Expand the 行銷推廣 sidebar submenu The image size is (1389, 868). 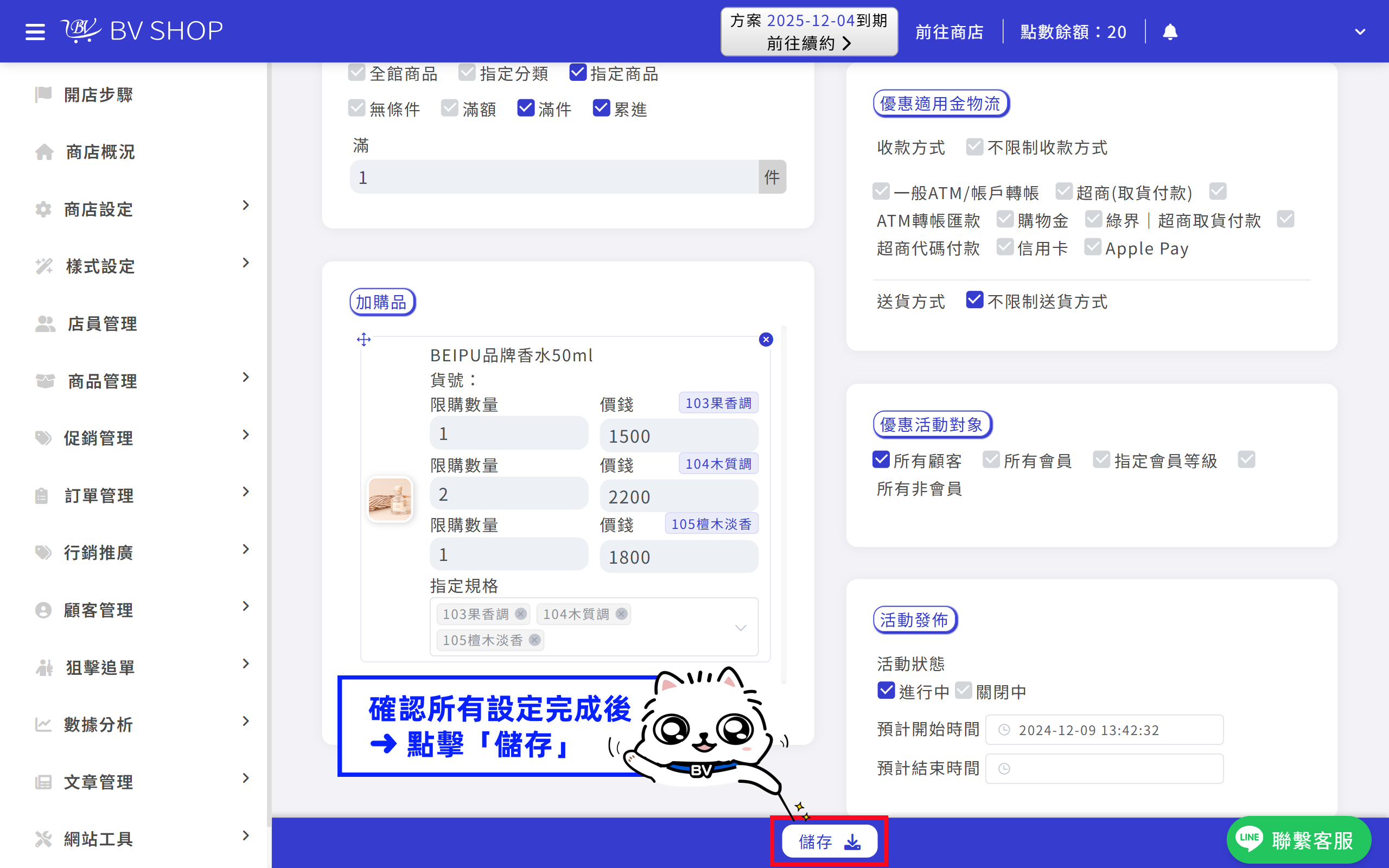(x=246, y=549)
